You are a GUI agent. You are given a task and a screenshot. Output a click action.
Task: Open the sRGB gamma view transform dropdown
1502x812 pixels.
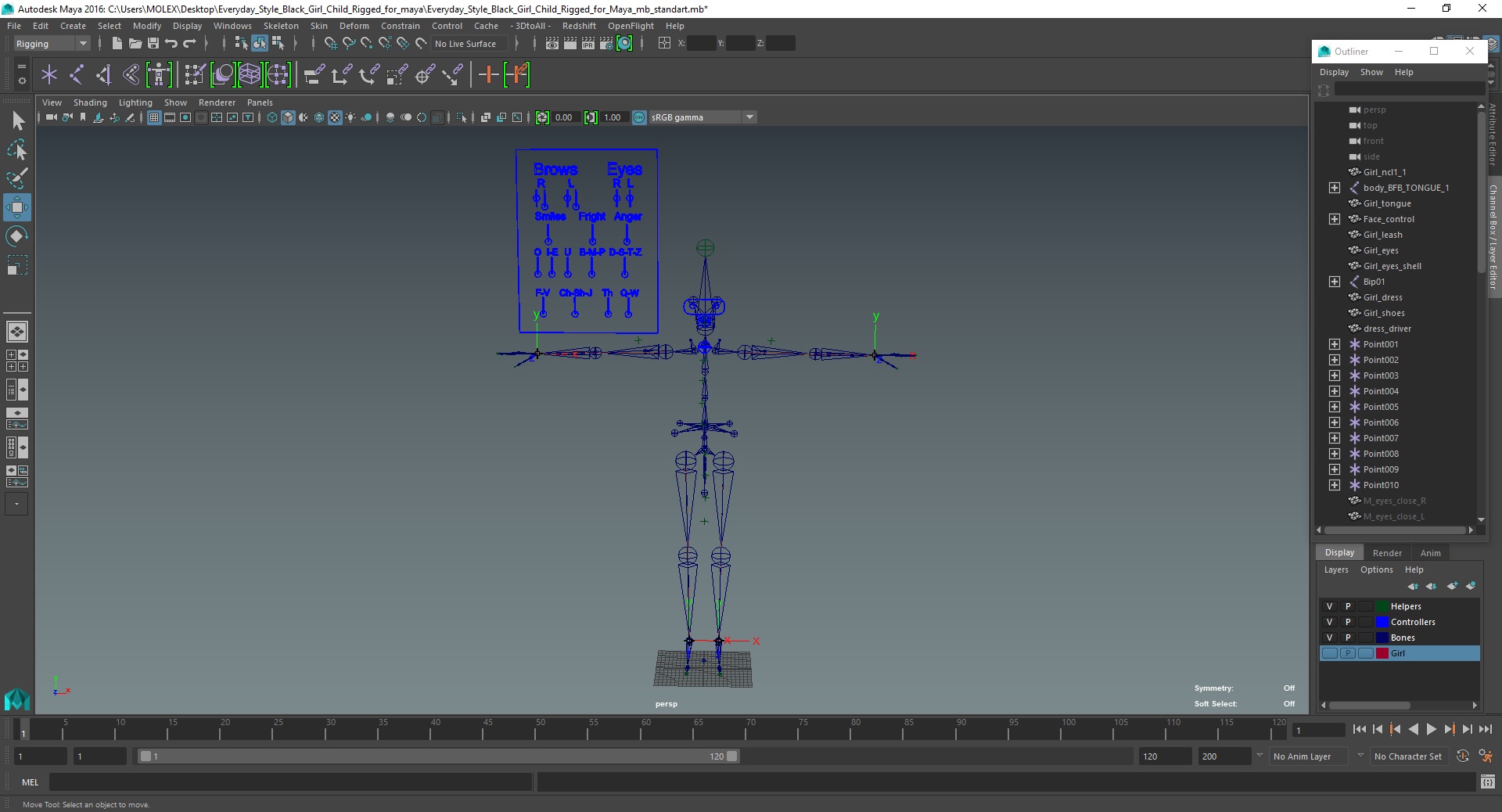click(703, 117)
